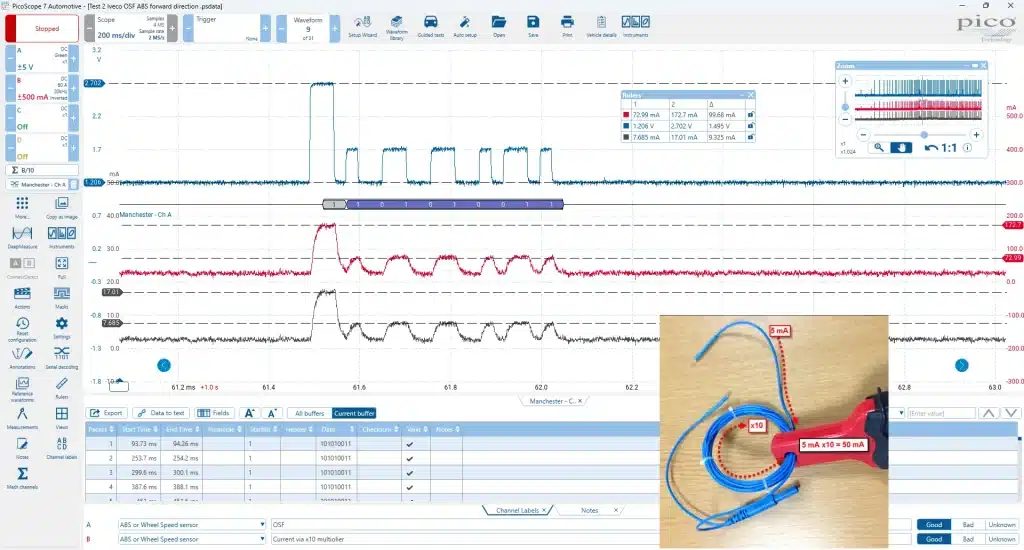Click Copy as image tool
Viewport: 1024px width, 550px height.
(x=61, y=208)
